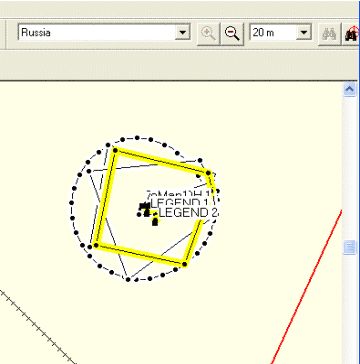Viewport: 360px width, 364px height.
Task: Click the Russia text in the combo box
Action: [36, 33]
